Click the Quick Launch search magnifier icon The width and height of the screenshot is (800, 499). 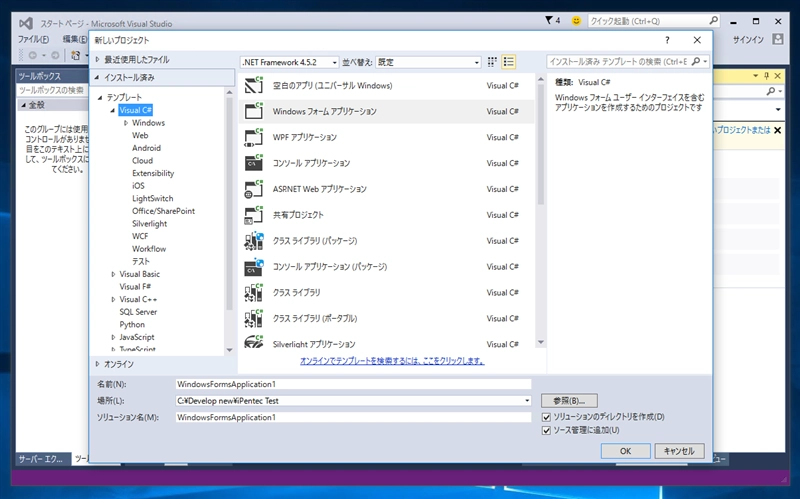(713, 20)
